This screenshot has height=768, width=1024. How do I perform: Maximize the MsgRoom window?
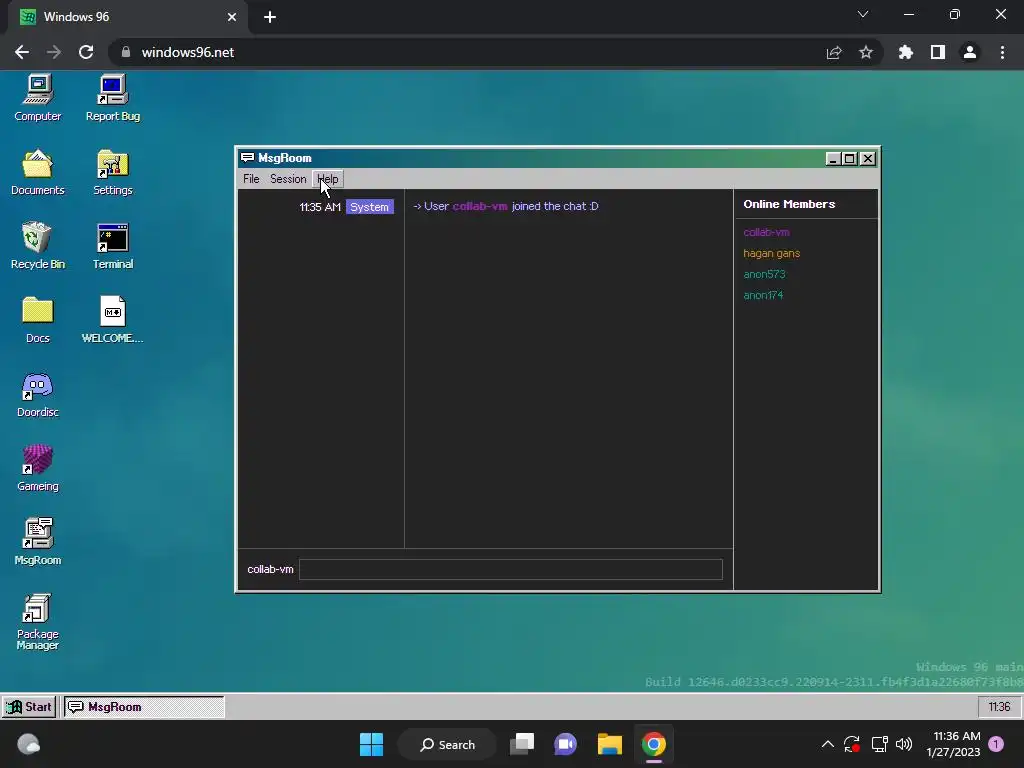pyautogui.click(x=850, y=159)
